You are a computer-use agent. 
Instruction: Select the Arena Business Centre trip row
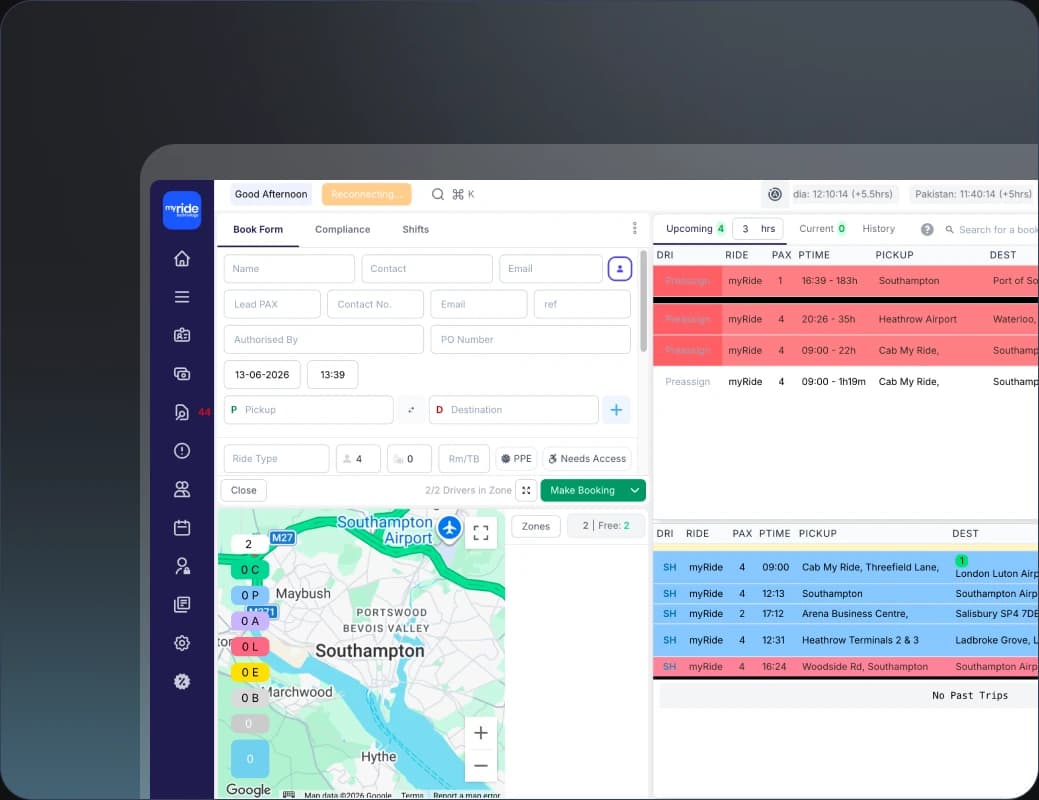click(846, 614)
